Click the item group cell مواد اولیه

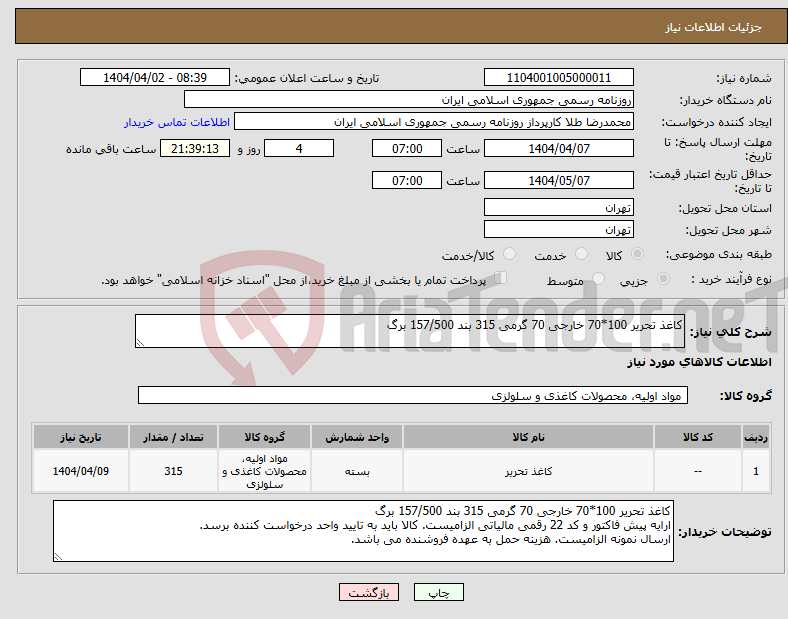tap(264, 471)
